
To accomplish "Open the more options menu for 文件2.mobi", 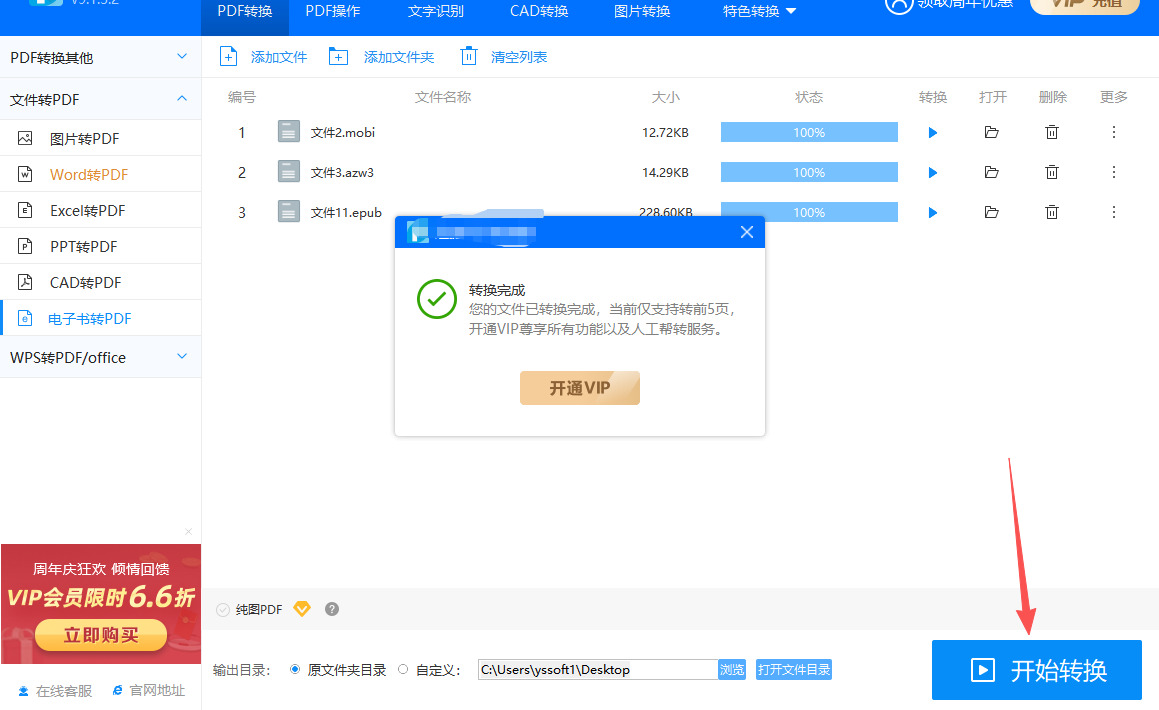I will 1114,132.
